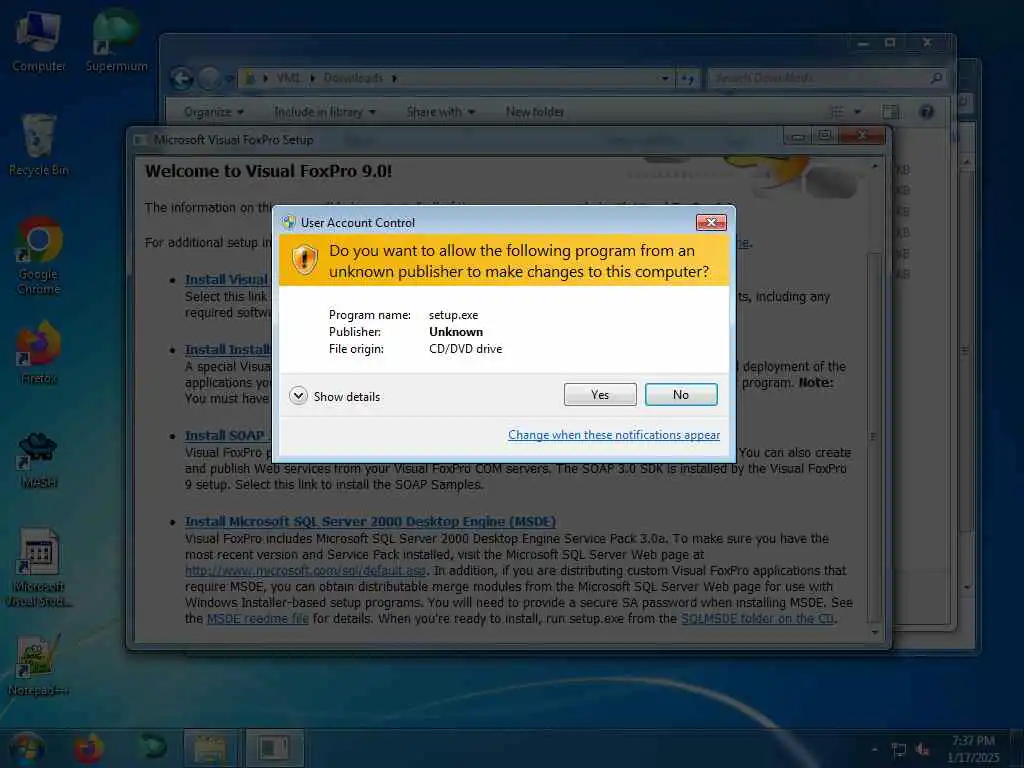Open SQLMSDE folder on the CD link
The height and width of the screenshot is (768, 1024).
(x=758, y=618)
